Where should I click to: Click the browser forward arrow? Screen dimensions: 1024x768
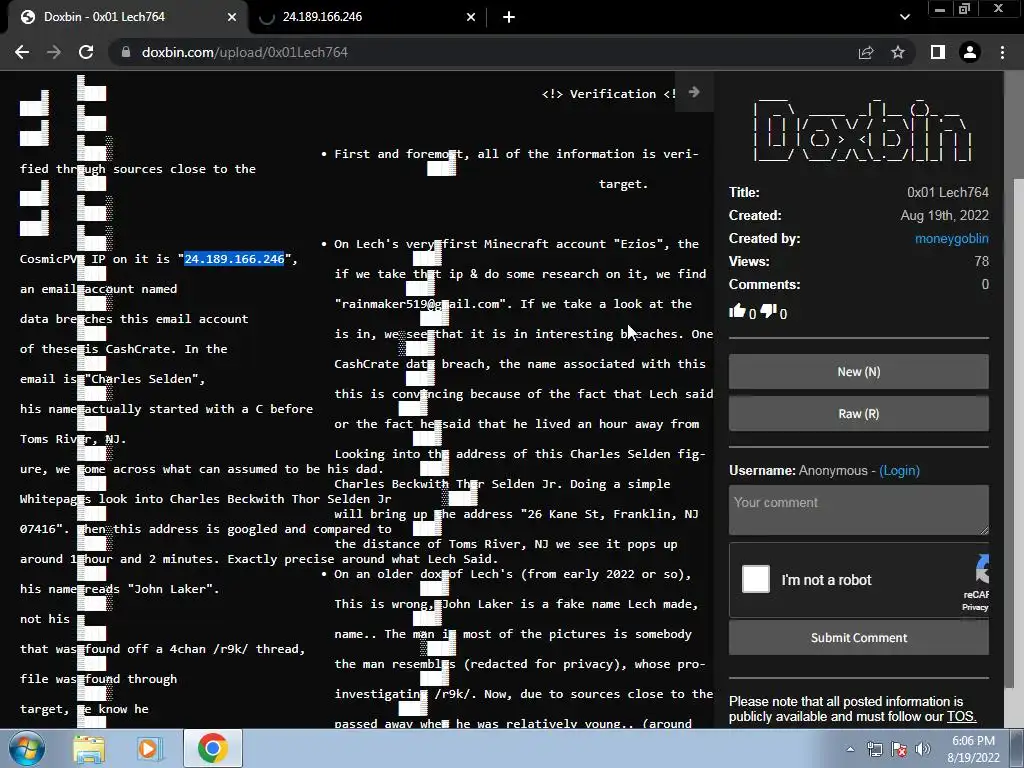point(54,52)
